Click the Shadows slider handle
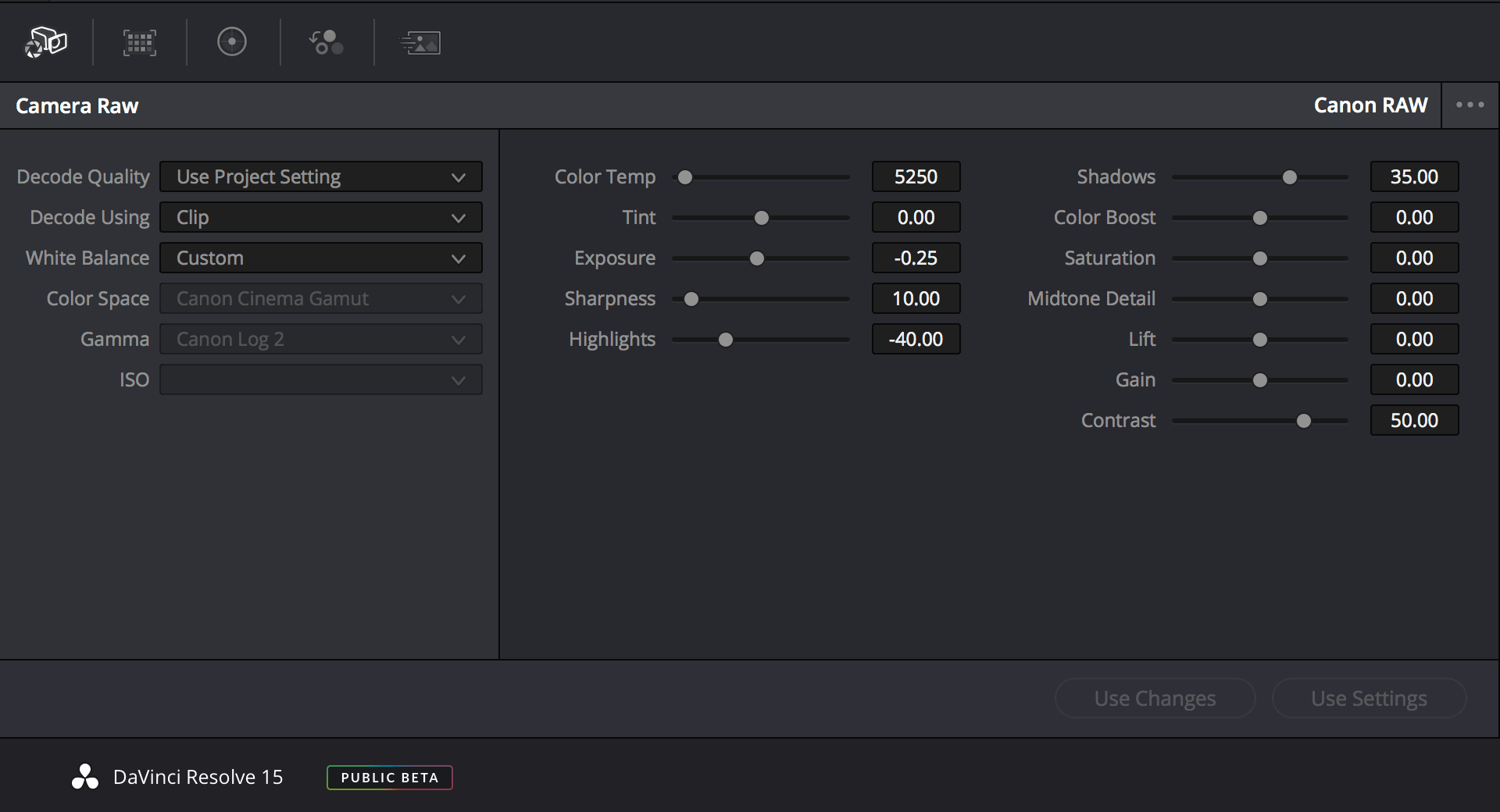This screenshot has width=1500, height=812. point(1290,177)
